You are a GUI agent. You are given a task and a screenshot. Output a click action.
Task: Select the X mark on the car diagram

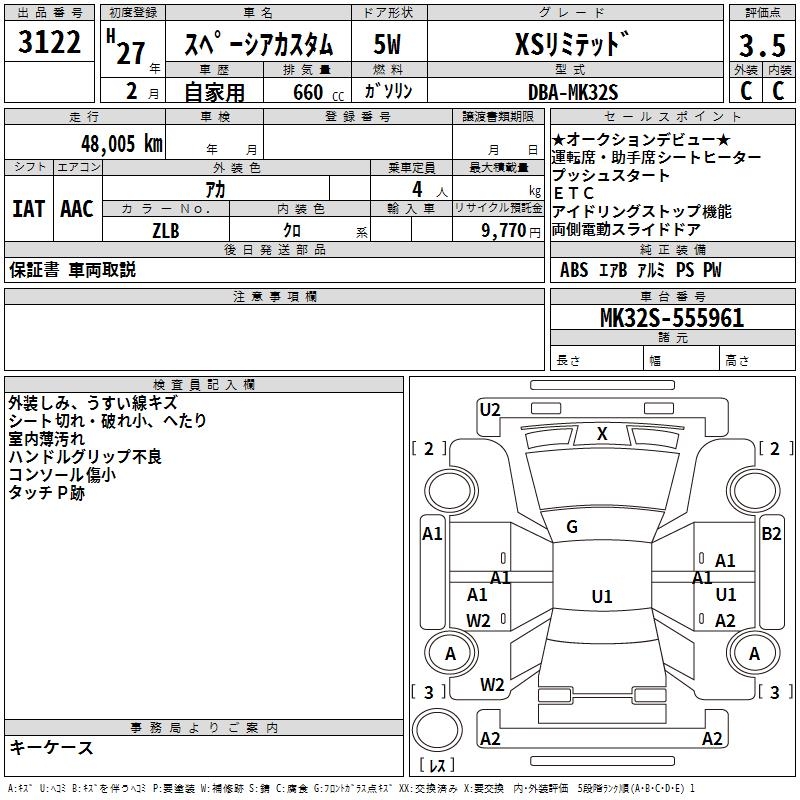click(602, 434)
